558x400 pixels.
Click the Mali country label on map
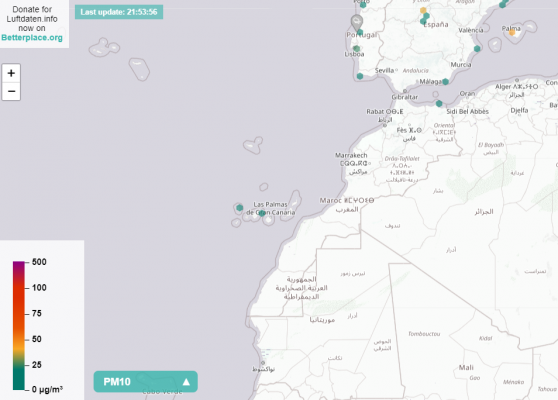tap(466, 368)
